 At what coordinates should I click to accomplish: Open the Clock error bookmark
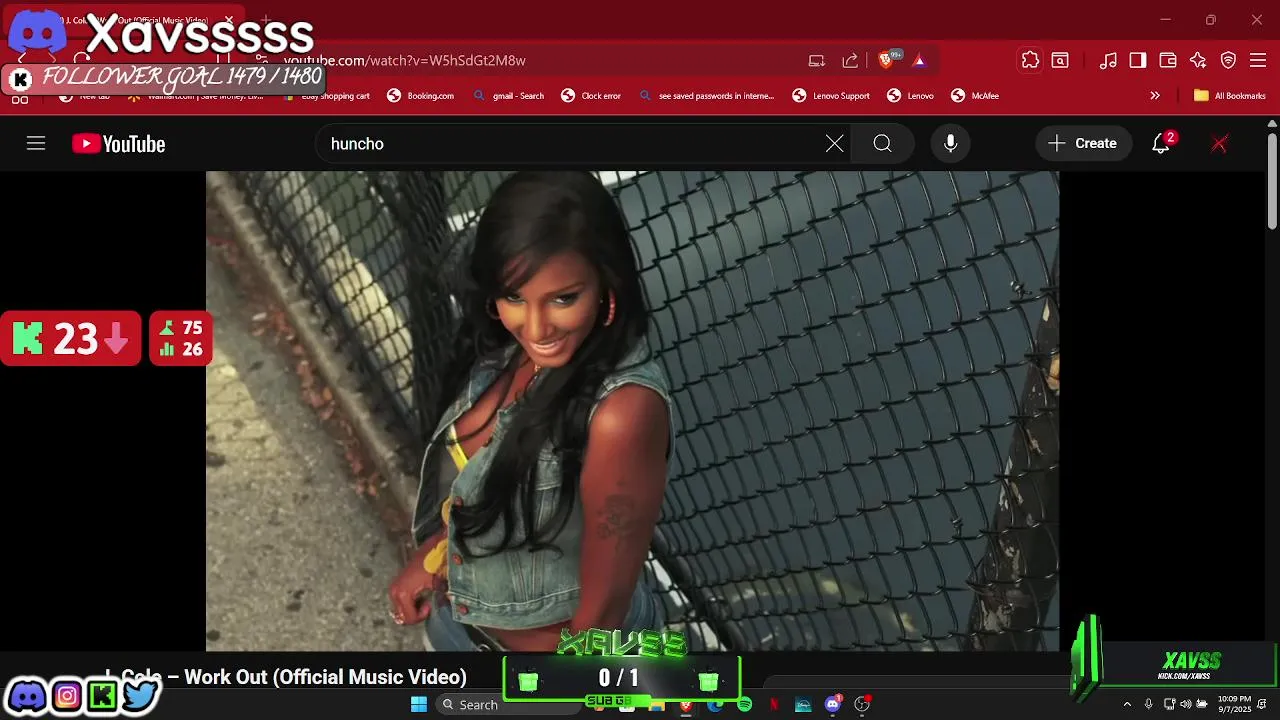[x=591, y=96]
